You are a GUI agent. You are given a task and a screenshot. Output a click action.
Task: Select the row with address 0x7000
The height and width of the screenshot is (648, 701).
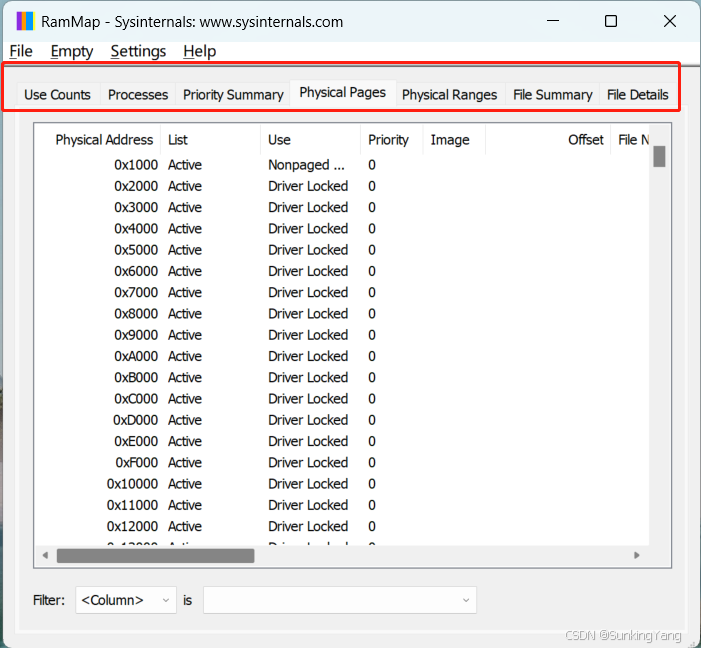[x=342, y=292]
